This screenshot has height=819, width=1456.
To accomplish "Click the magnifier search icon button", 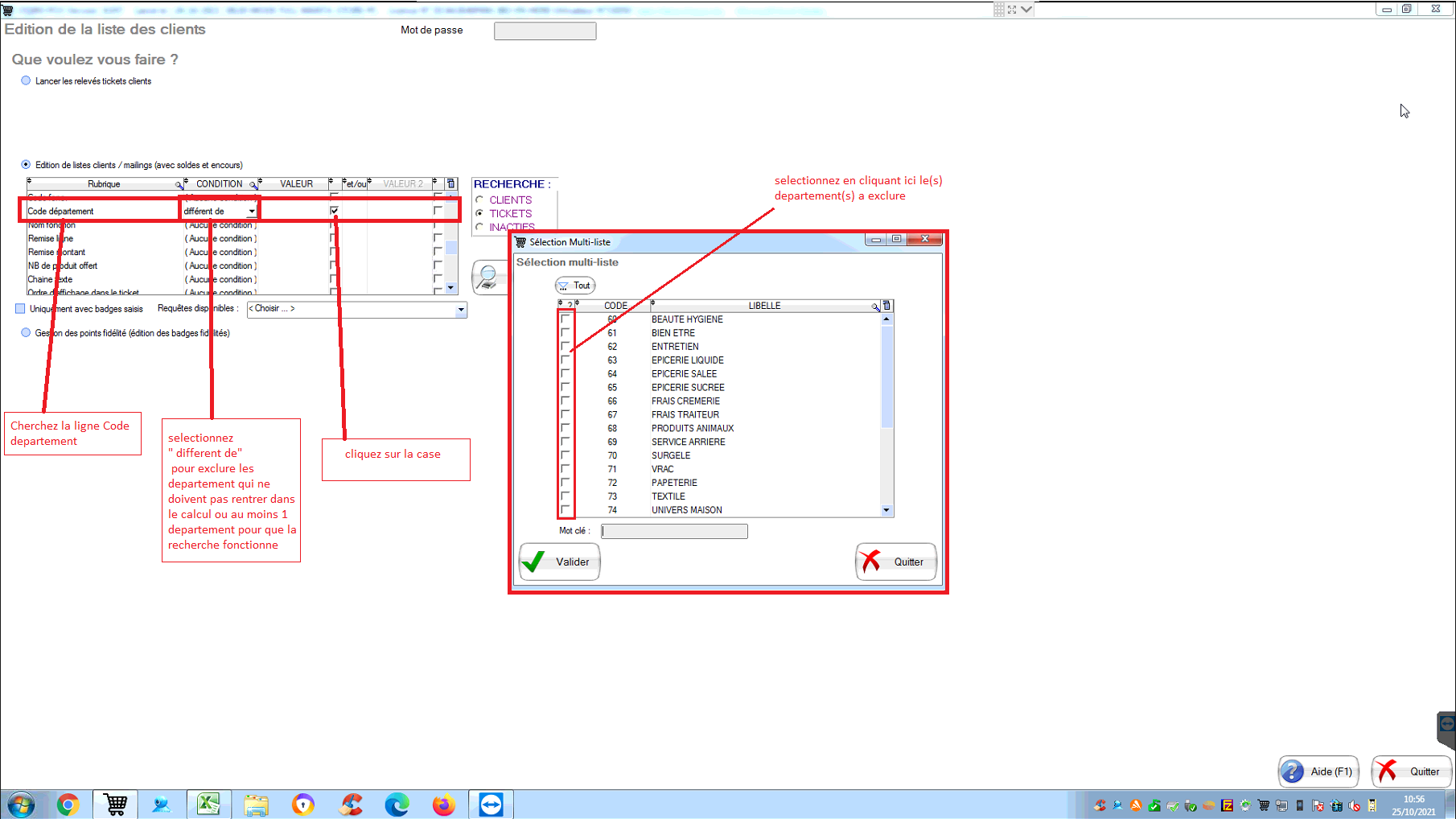I will coord(488,277).
